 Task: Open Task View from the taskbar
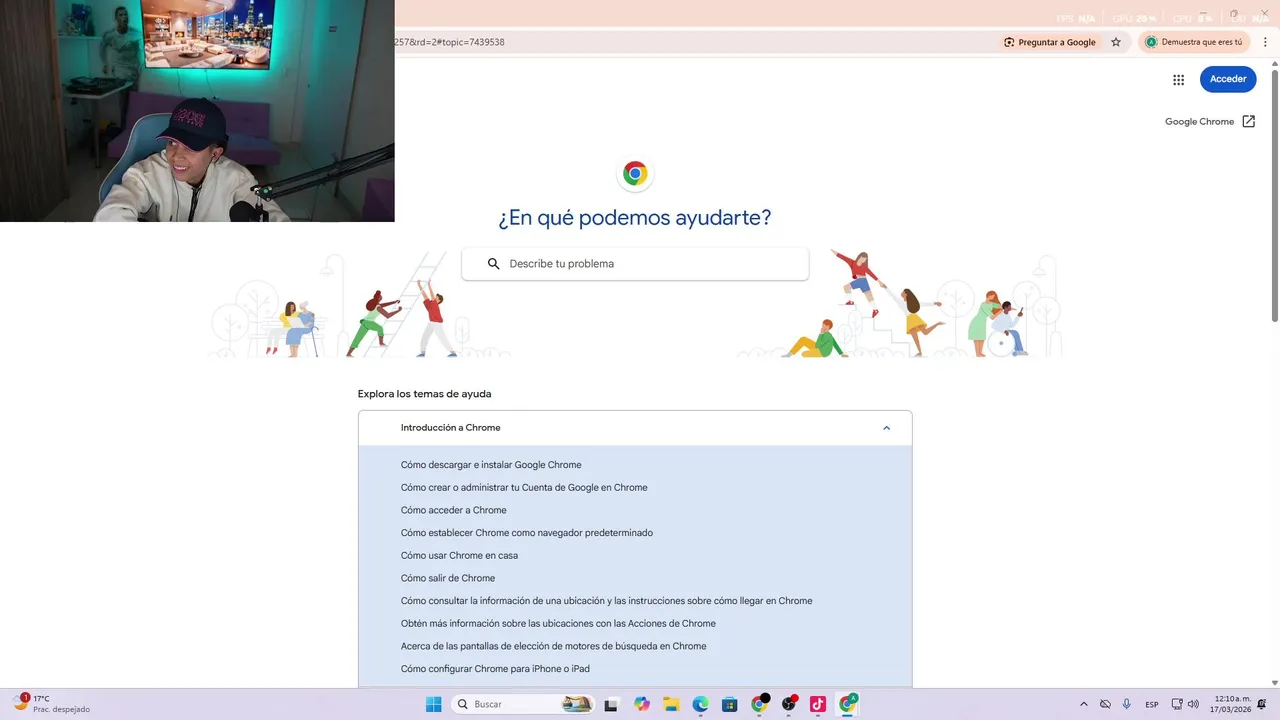coord(612,704)
